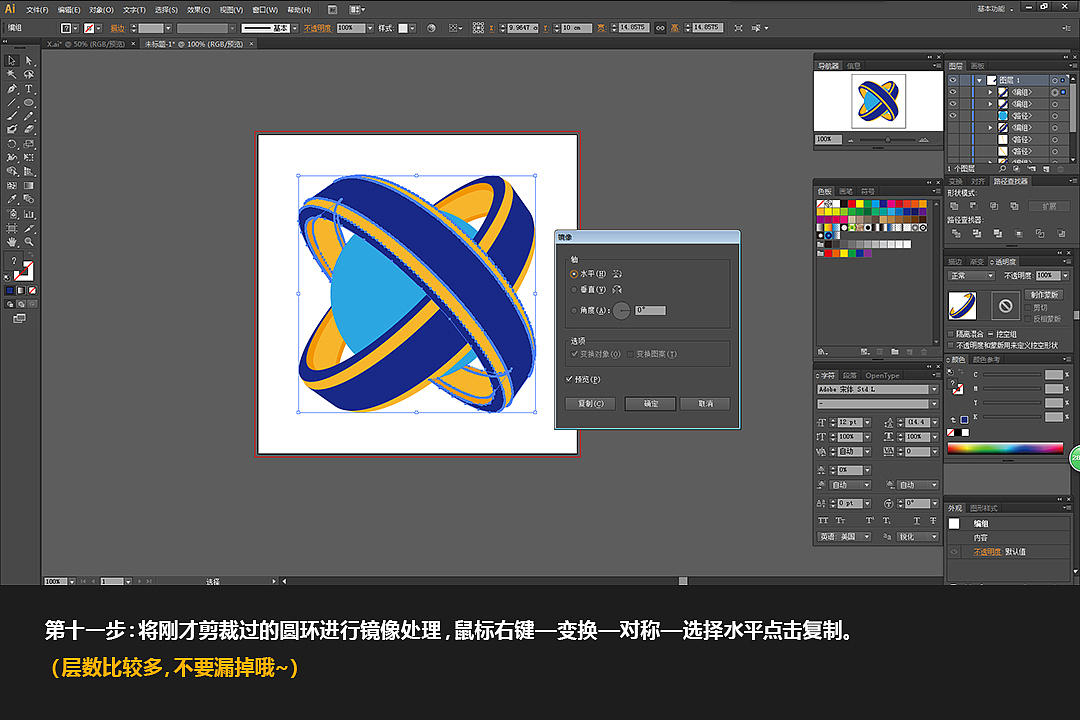1080x720 pixels.
Task: Toggle 不透明度和蒙版用来定义挖空形状 checkbox
Action: 951,345
